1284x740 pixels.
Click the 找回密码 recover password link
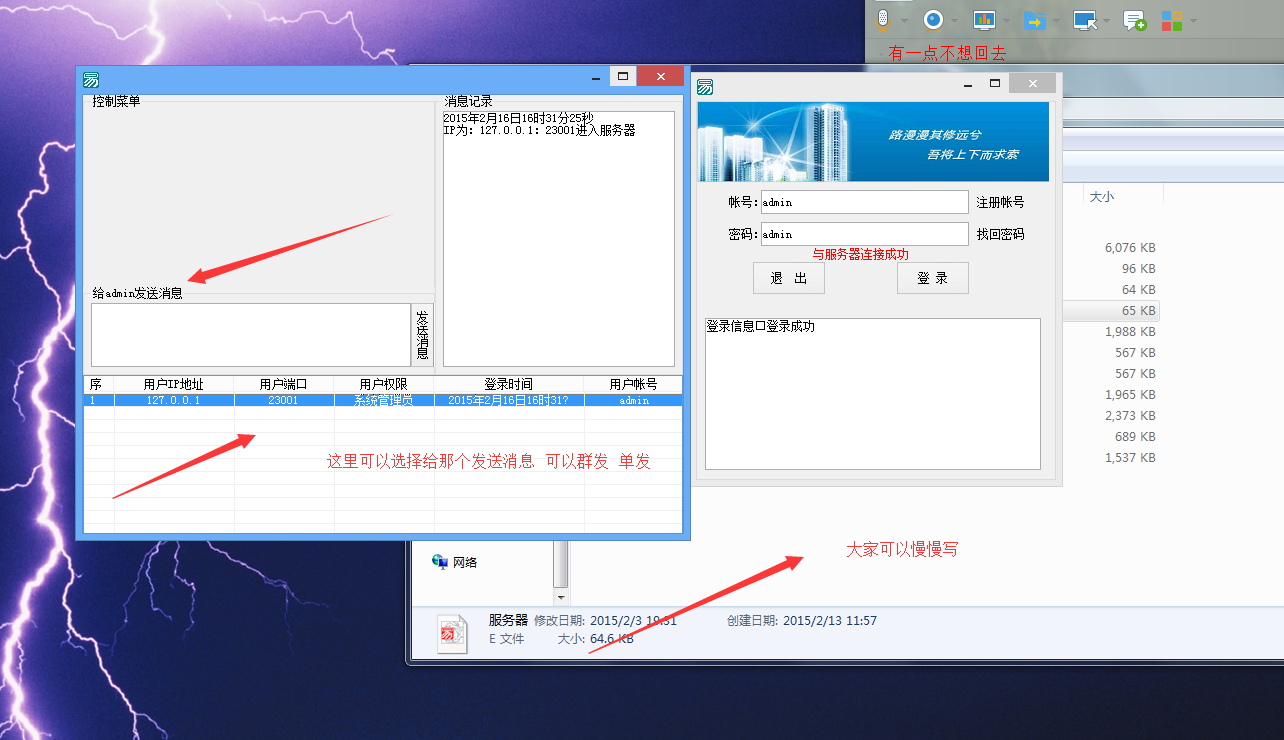coord(1000,234)
